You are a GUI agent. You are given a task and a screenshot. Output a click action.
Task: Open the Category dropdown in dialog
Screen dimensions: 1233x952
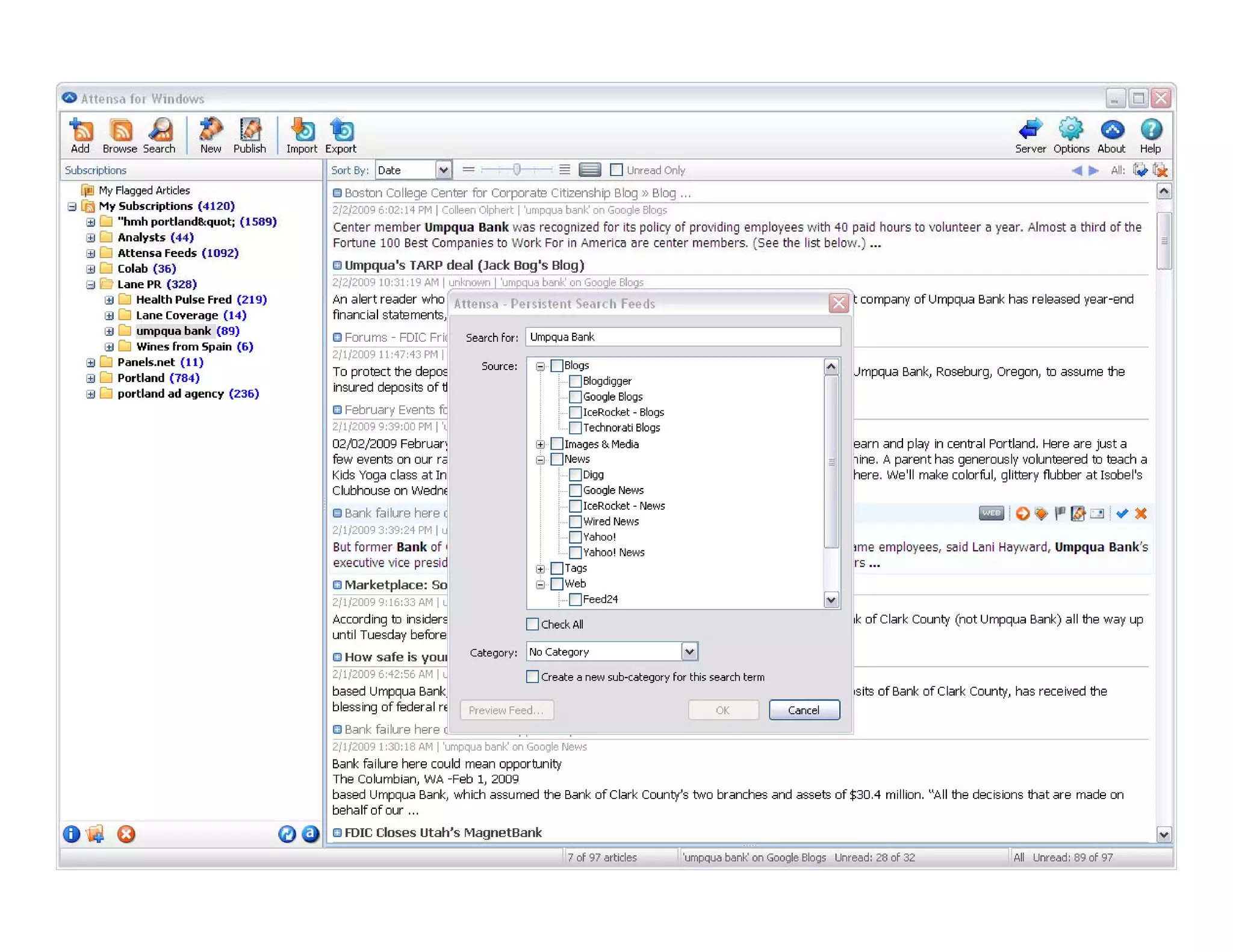[x=689, y=651]
